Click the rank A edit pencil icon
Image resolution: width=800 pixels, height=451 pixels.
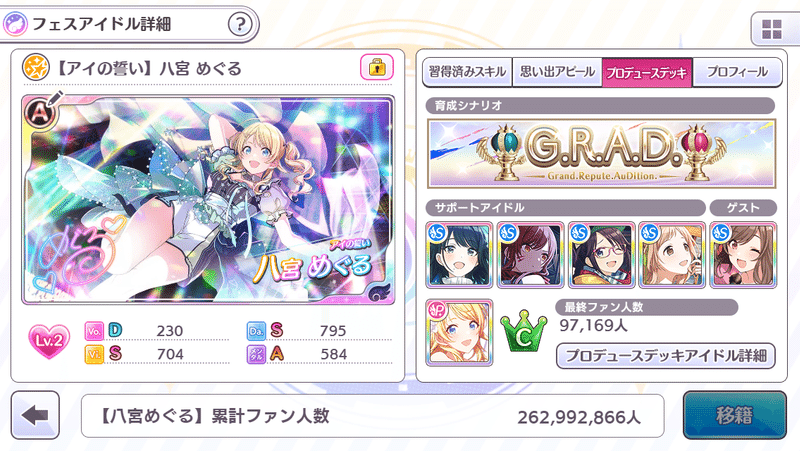(x=43, y=109)
